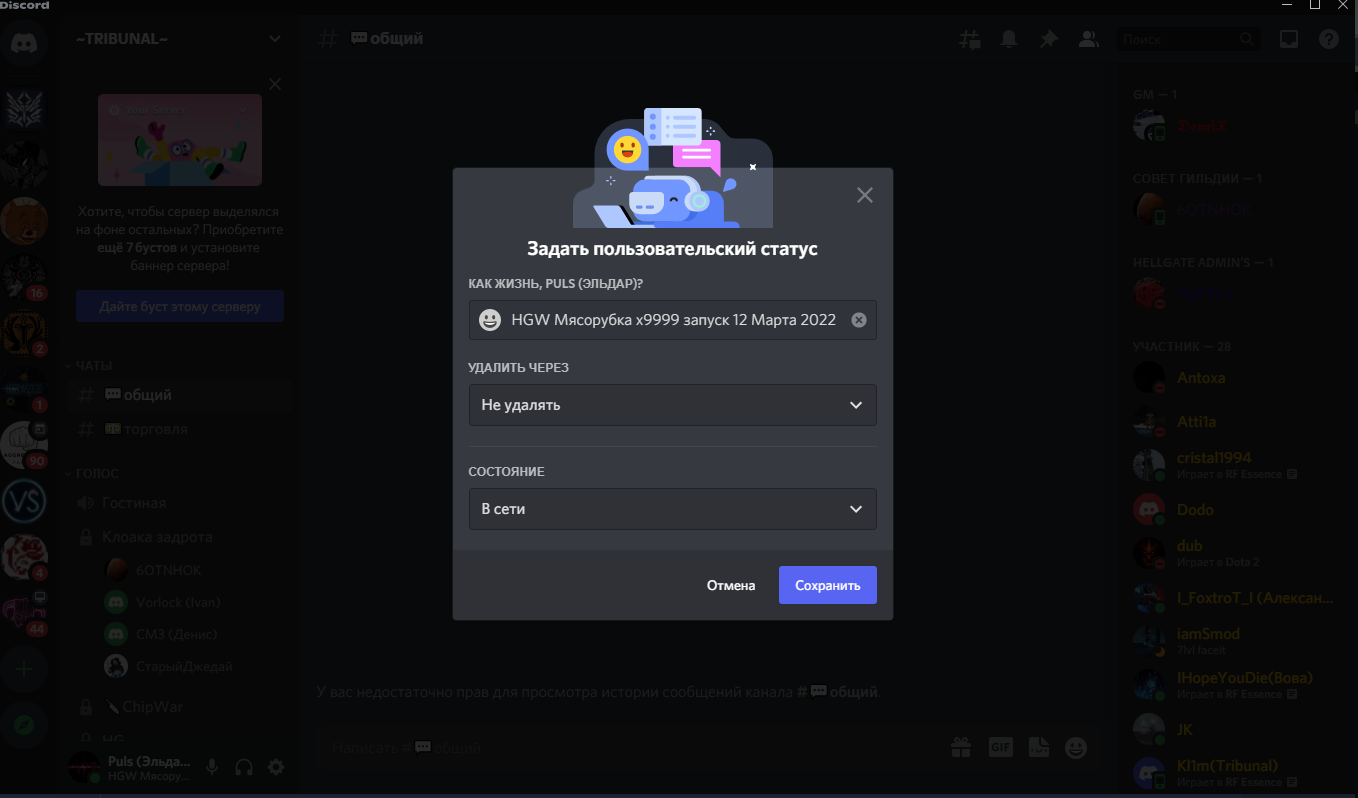
Task: Open the 'Состояние' dropdown showing В сети
Action: 673,509
